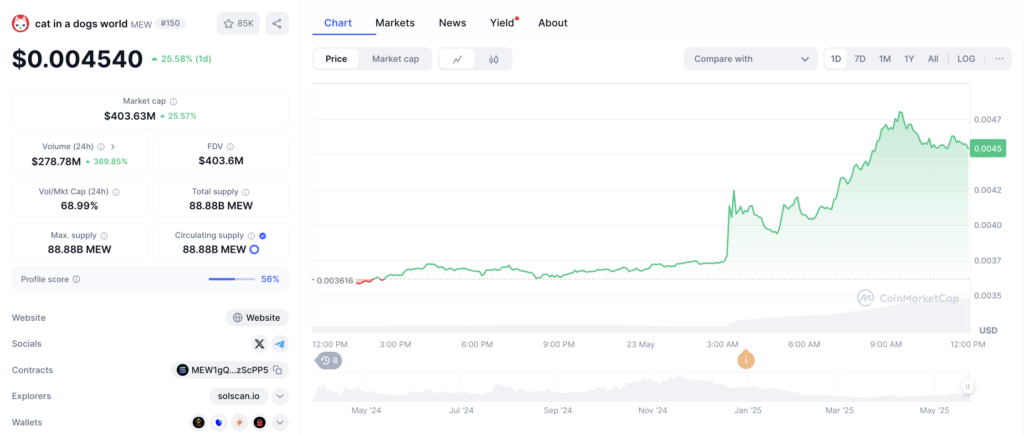Click the 68.99% Vol/Mkt Cap value
The image size is (1024, 435).
[x=78, y=206]
